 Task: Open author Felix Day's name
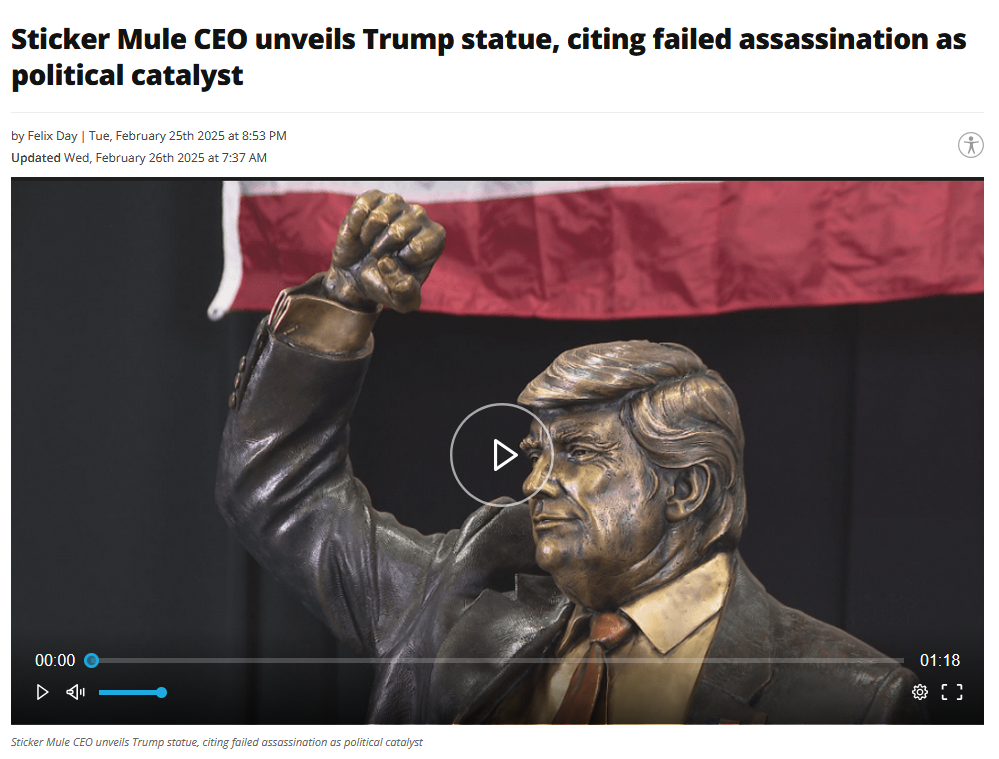[52, 136]
